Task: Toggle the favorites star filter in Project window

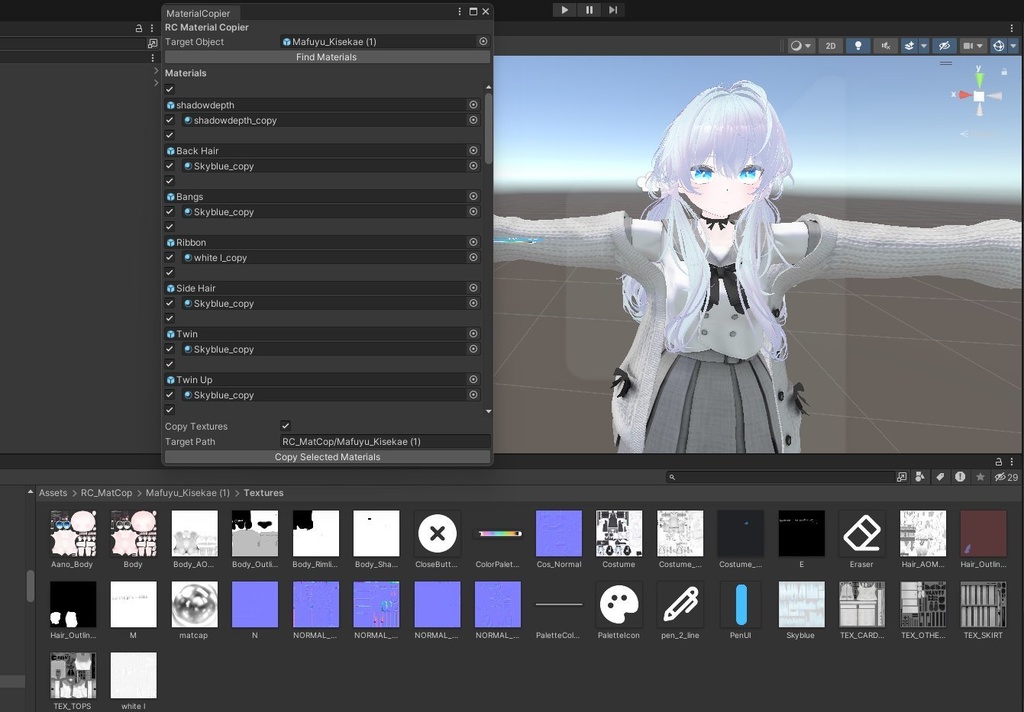Action: [x=980, y=477]
